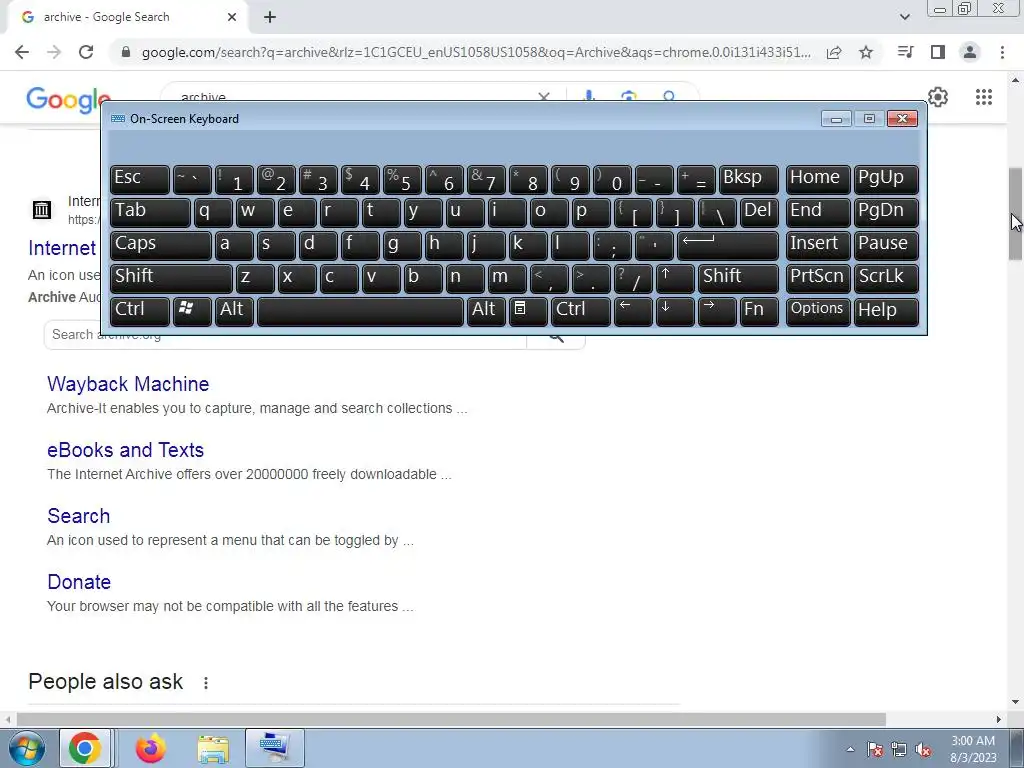Open the taskbar clock showing 3:00 AM

[x=973, y=749]
